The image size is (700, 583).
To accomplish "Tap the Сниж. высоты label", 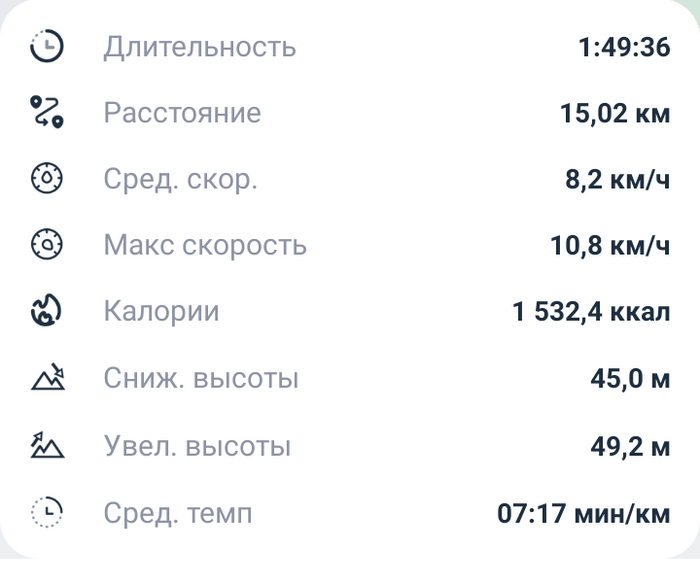I will coord(201,379).
